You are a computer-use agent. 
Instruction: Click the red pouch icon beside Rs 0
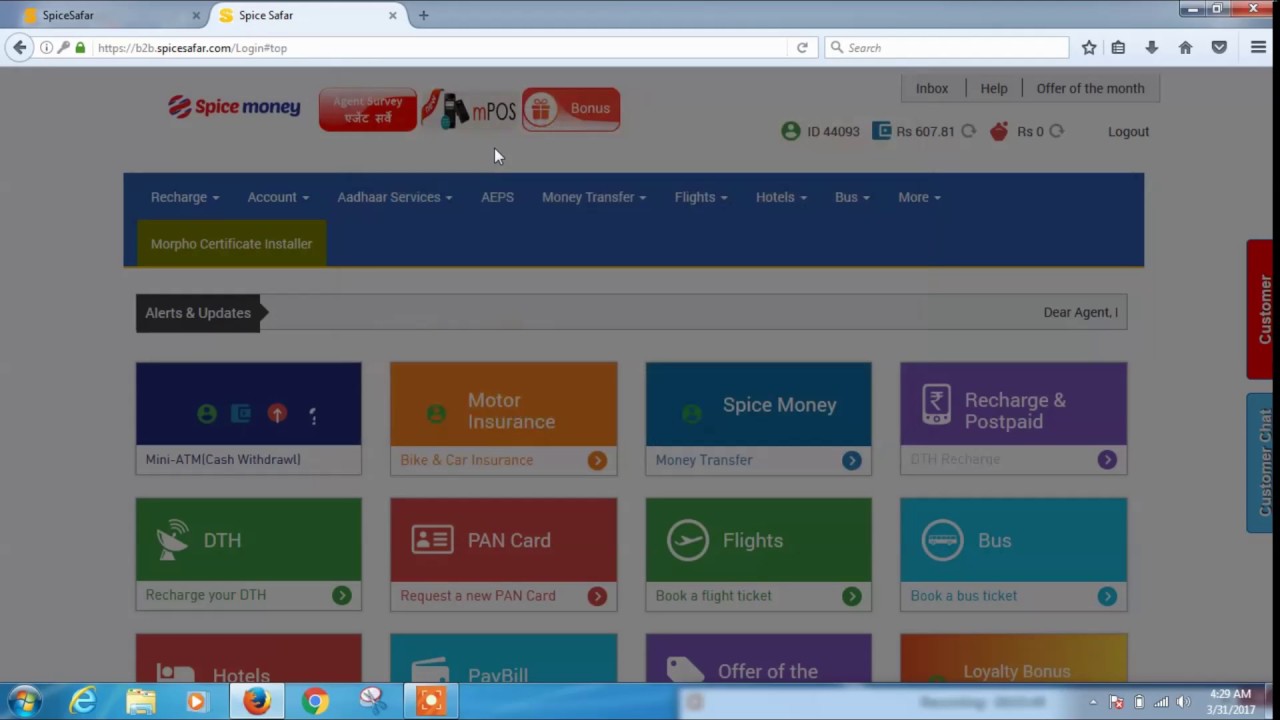[998, 131]
